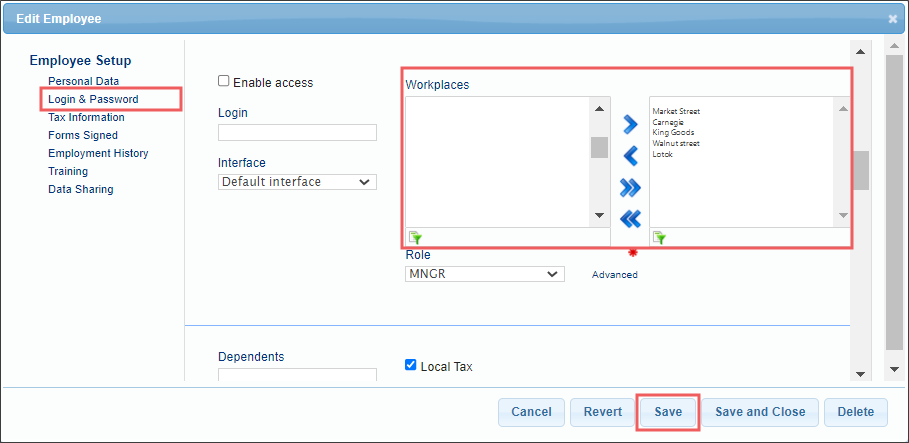Move selected workplace right with single arrow
Image resolution: width=909 pixels, height=443 pixels.
pyautogui.click(x=630, y=124)
